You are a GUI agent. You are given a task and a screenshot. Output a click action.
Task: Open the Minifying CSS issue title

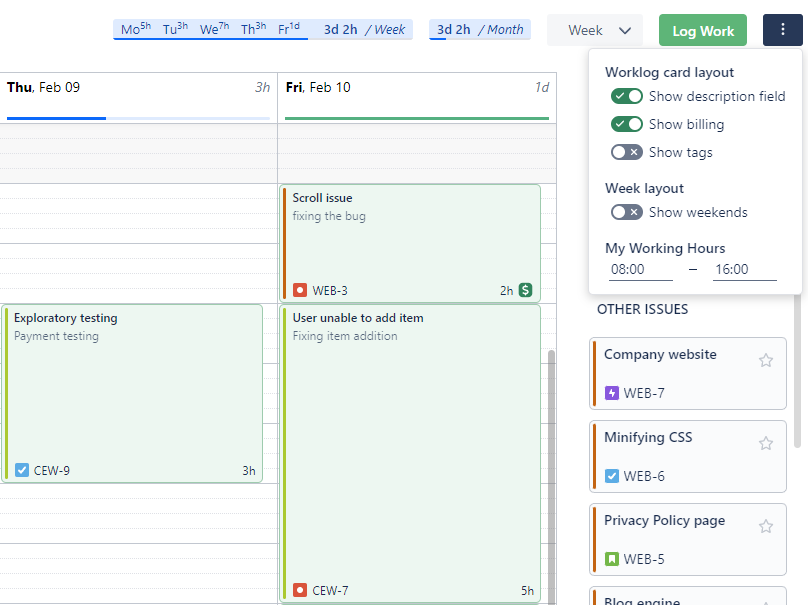click(x=648, y=437)
